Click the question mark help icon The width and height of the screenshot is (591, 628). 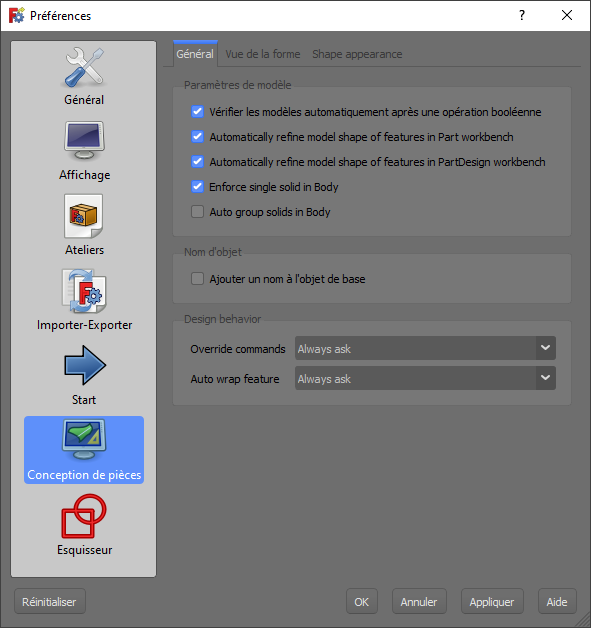522,15
